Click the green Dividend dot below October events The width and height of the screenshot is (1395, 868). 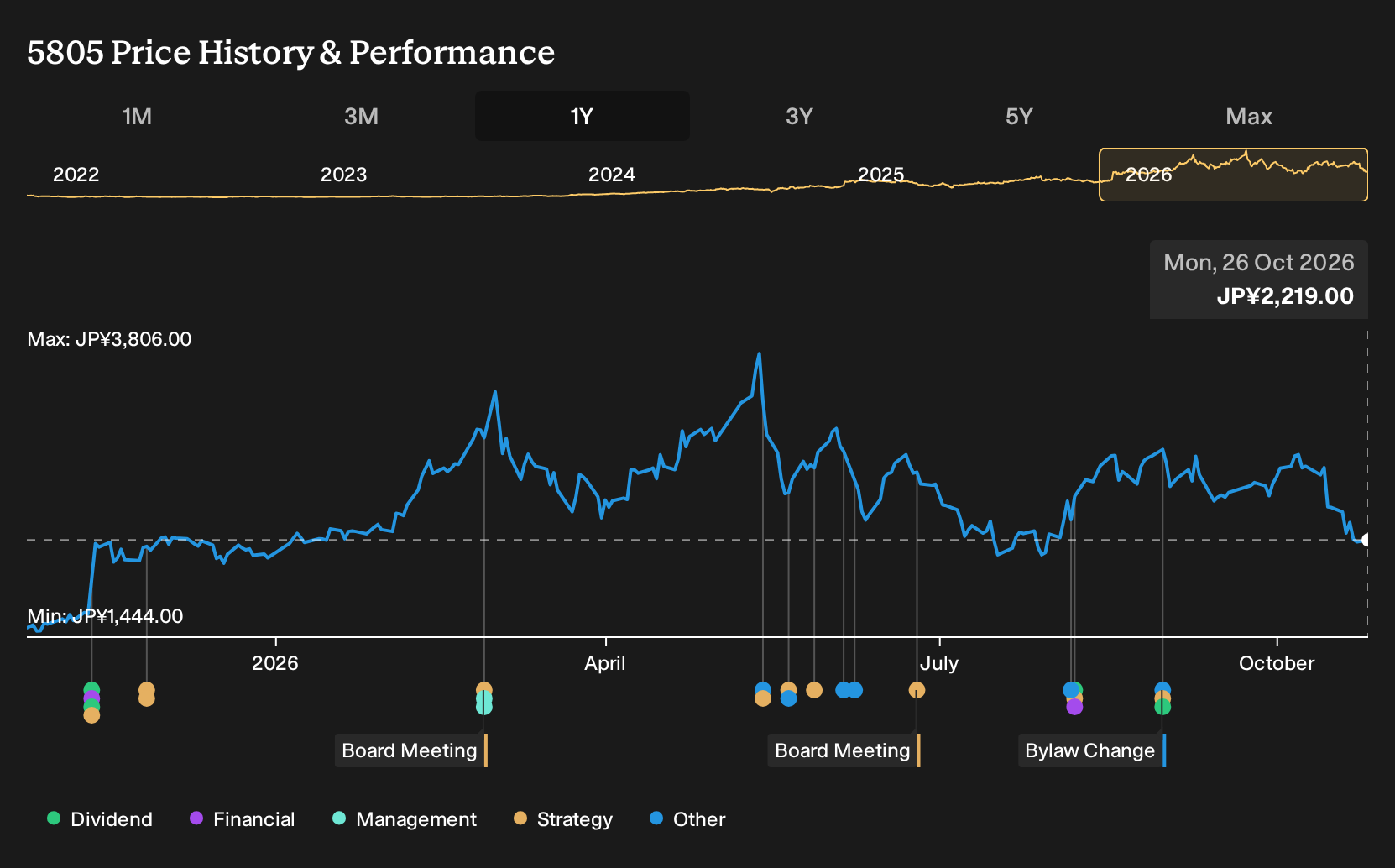coord(1162,707)
